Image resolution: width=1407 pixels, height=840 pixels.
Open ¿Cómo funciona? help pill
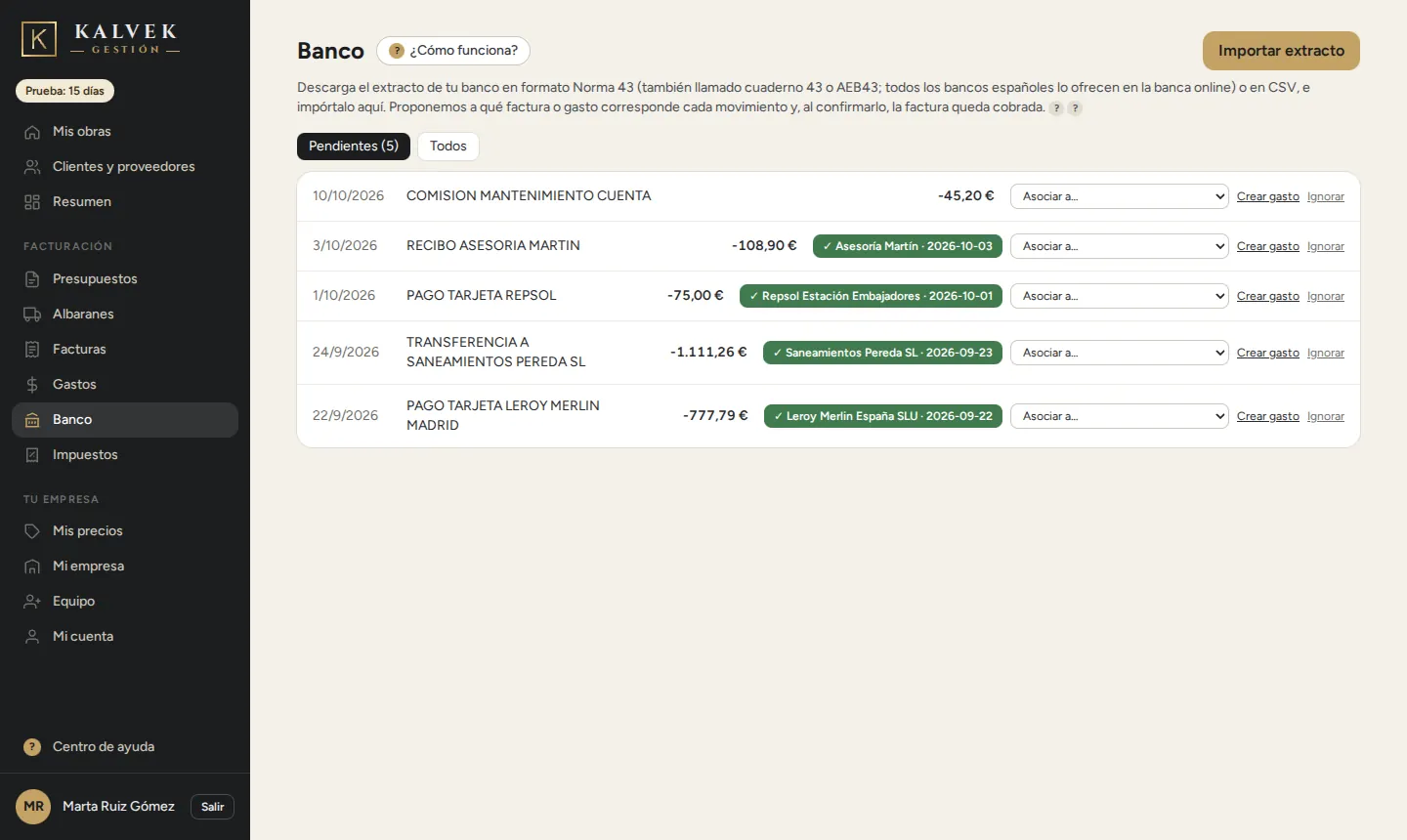tap(453, 51)
